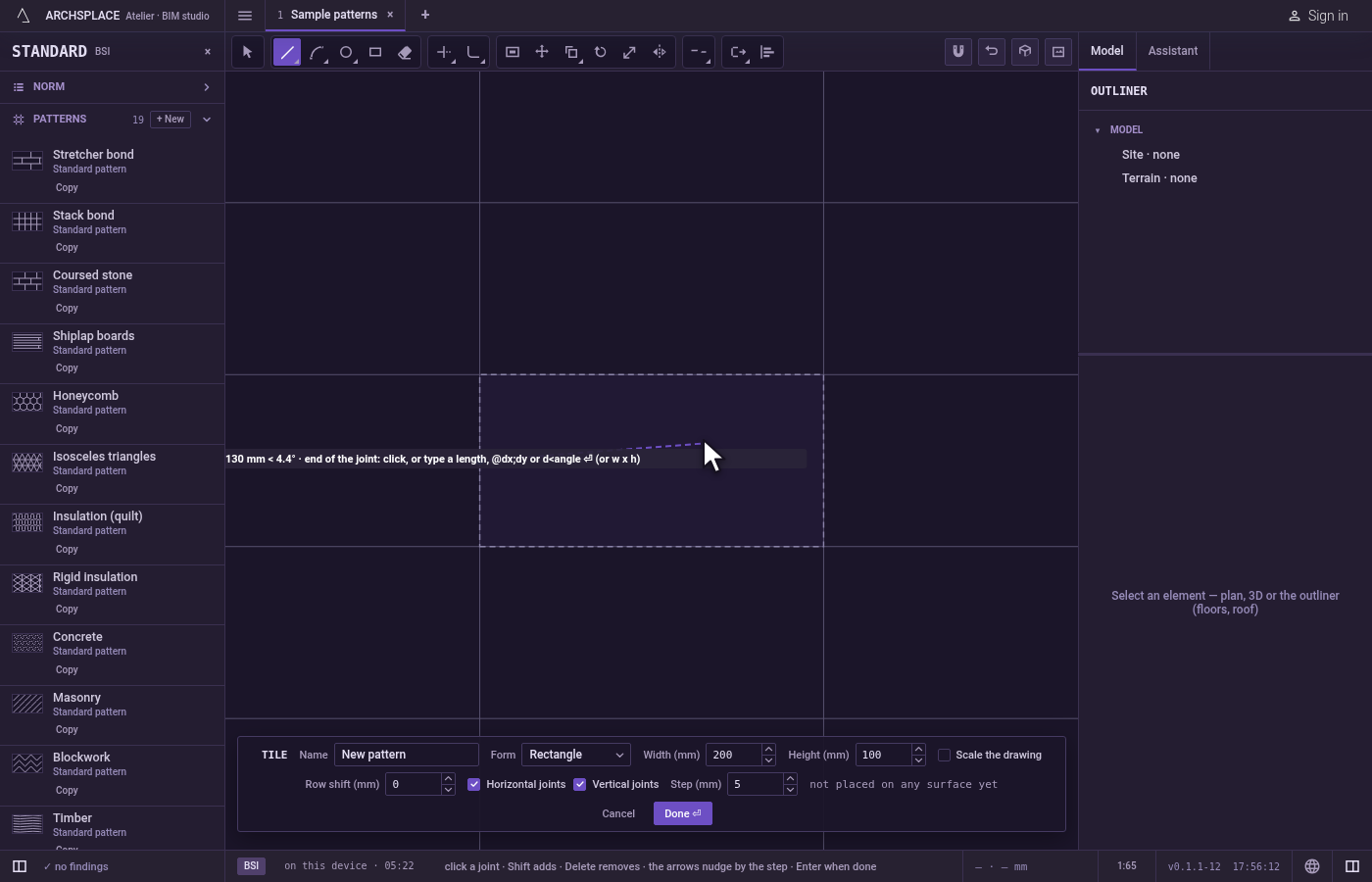Increase the Width value stepper
This screenshot has height=882, width=1372.
(x=769, y=750)
